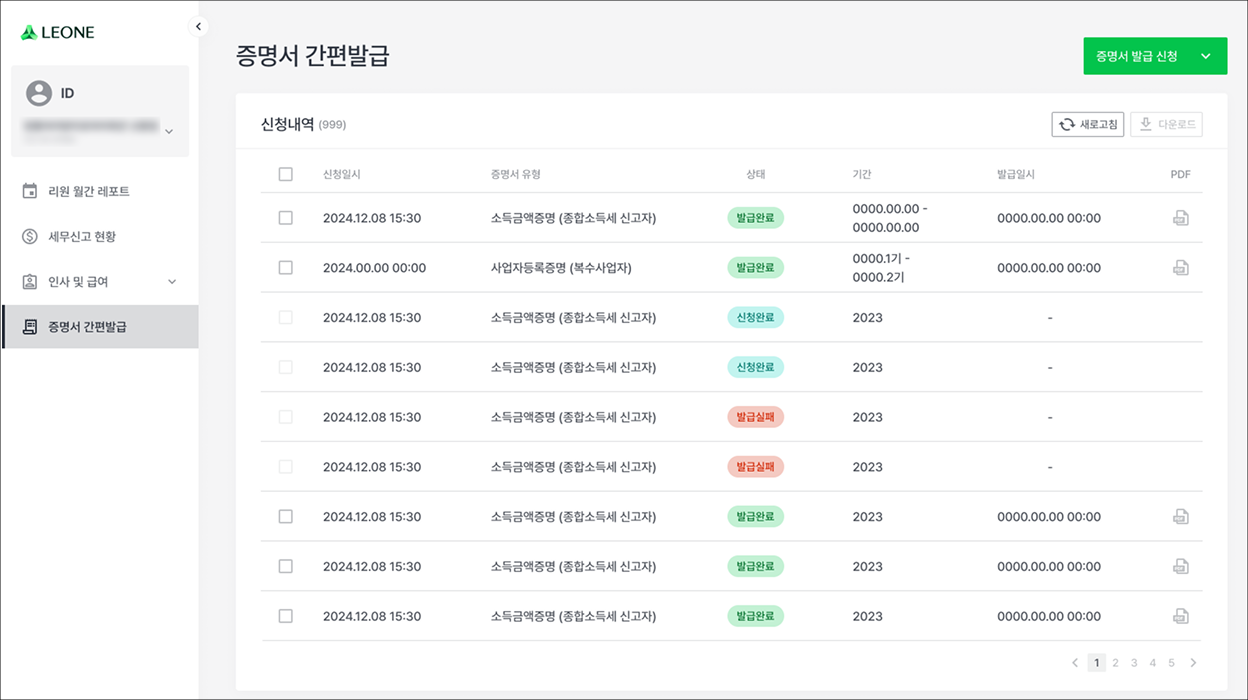Toggle the select-all checkbox in table header
Screen dimensions: 1248x700
click(286, 174)
